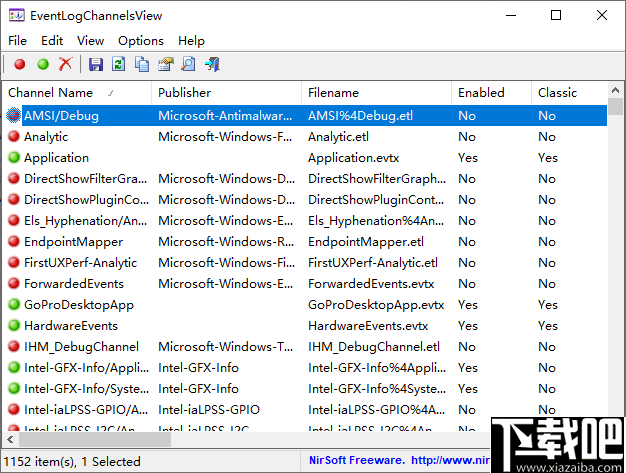The image size is (626, 473).
Task: Open the NirSoft Freeware website link
Action: coord(399,460)
